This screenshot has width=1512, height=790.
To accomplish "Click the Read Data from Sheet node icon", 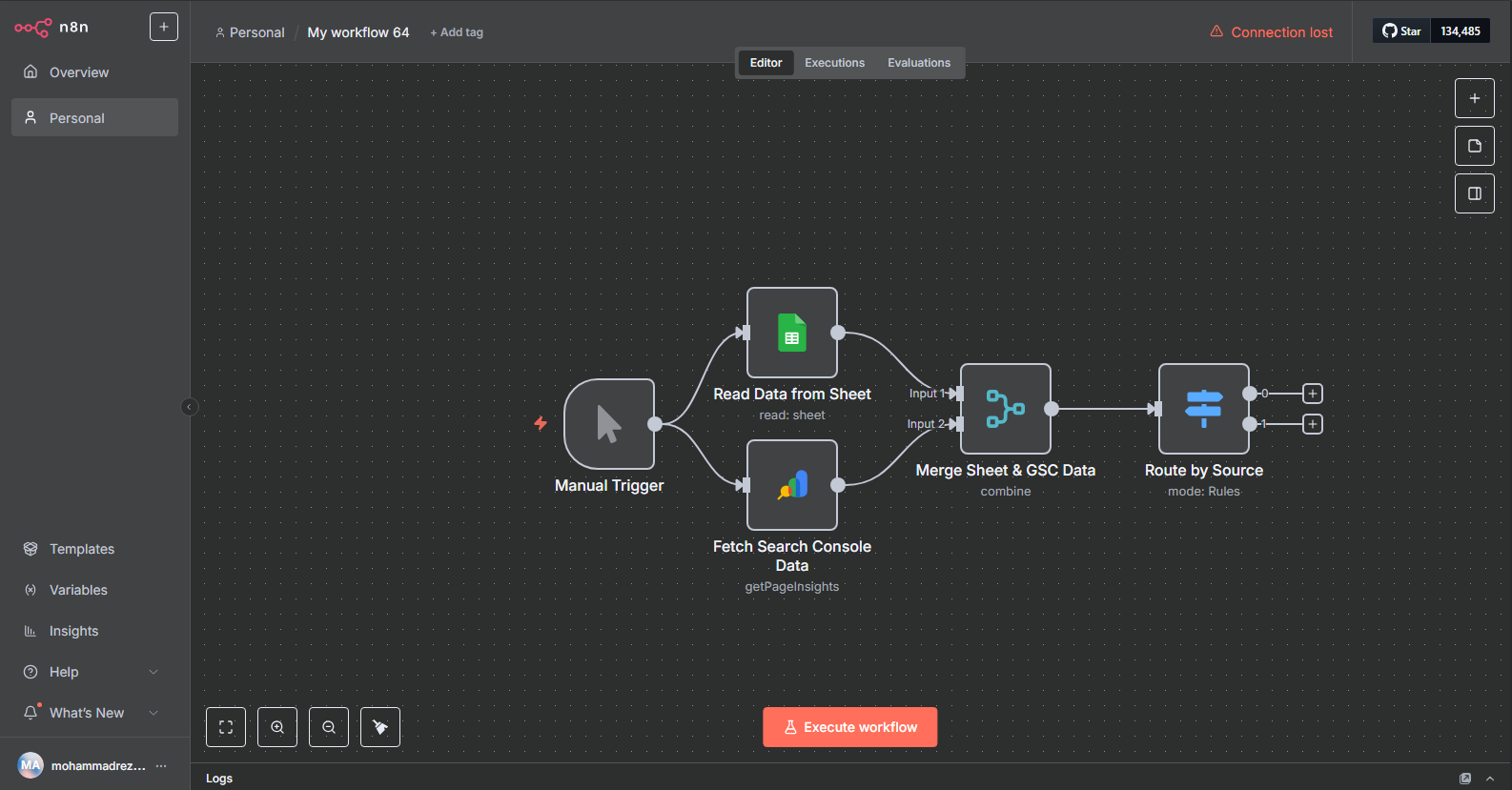I will click(791, 333).
